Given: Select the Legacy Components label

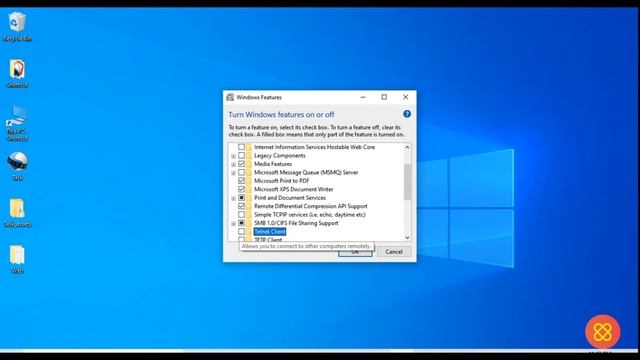Looking at the screenshot, I should click(280, 156).
